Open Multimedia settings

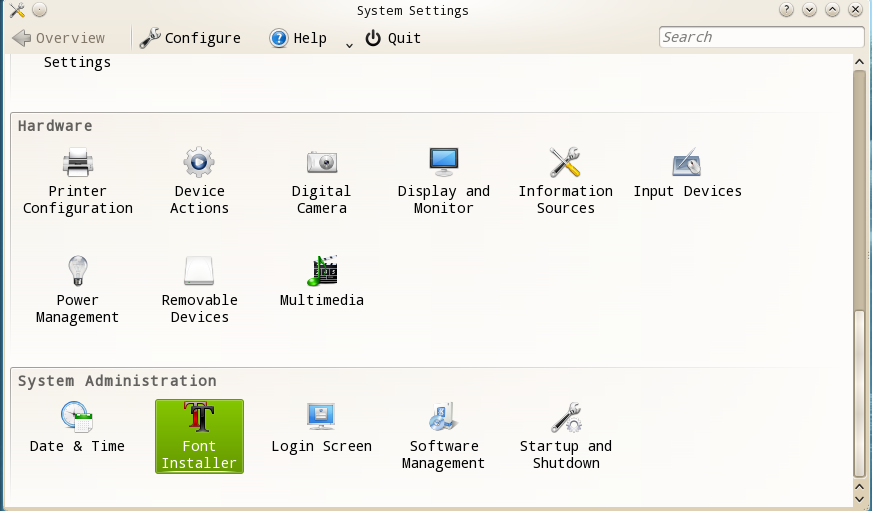[321, 282]
